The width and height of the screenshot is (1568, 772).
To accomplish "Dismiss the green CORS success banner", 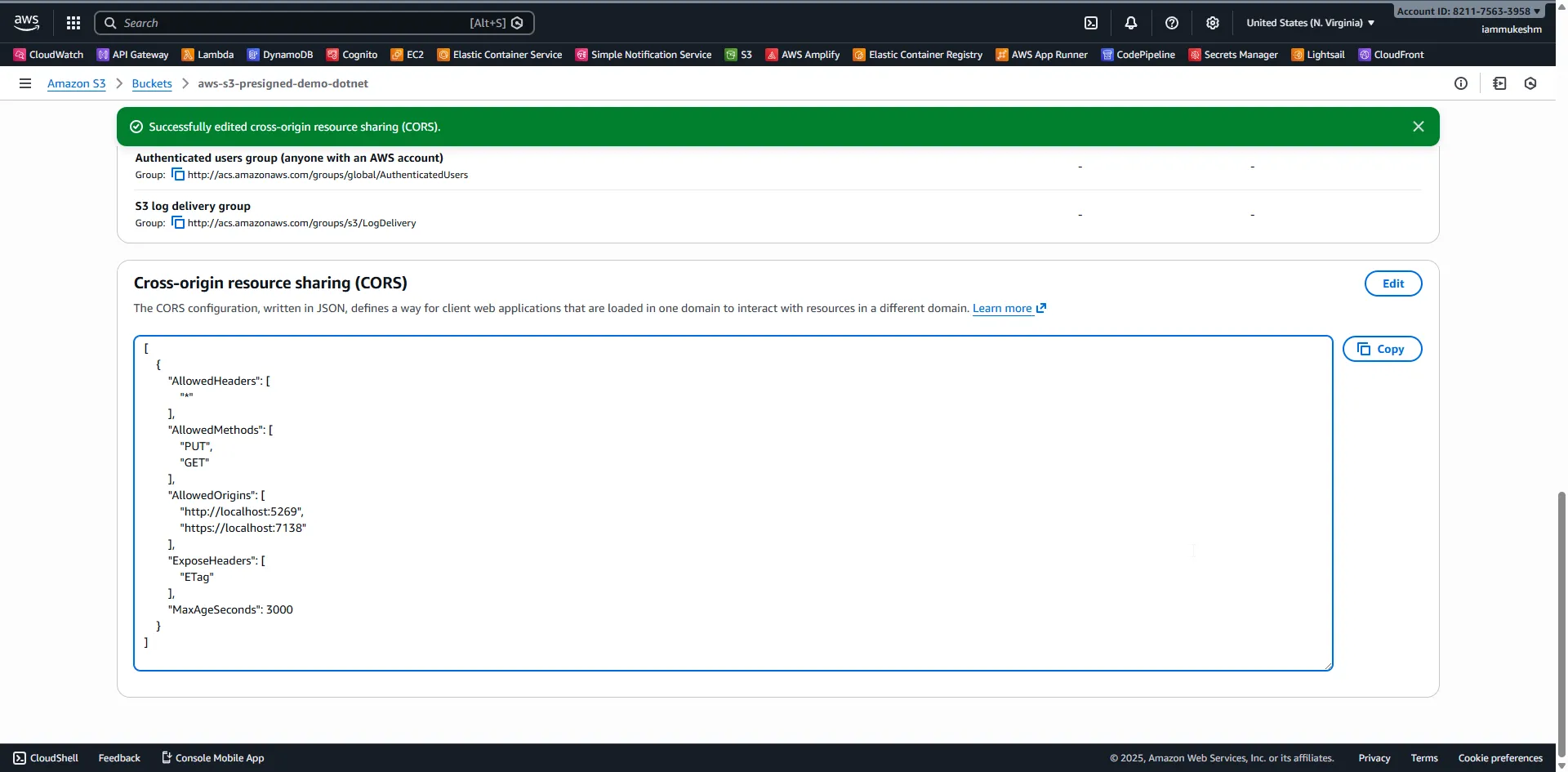I will click(1419, 127).
